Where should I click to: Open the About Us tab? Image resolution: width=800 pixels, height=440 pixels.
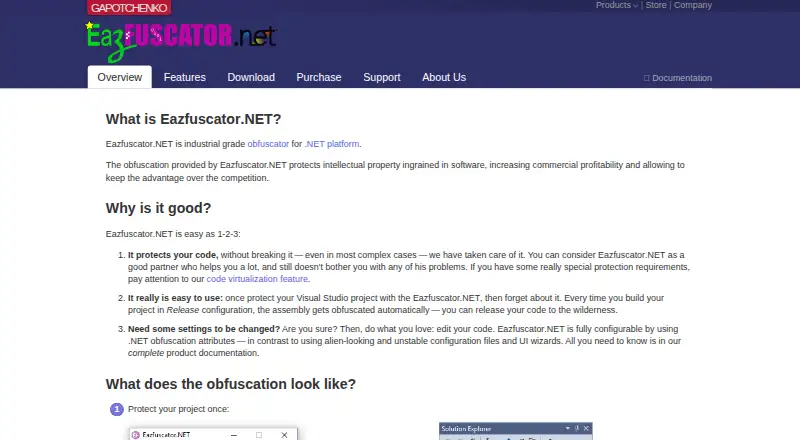(x=444, y=77)
